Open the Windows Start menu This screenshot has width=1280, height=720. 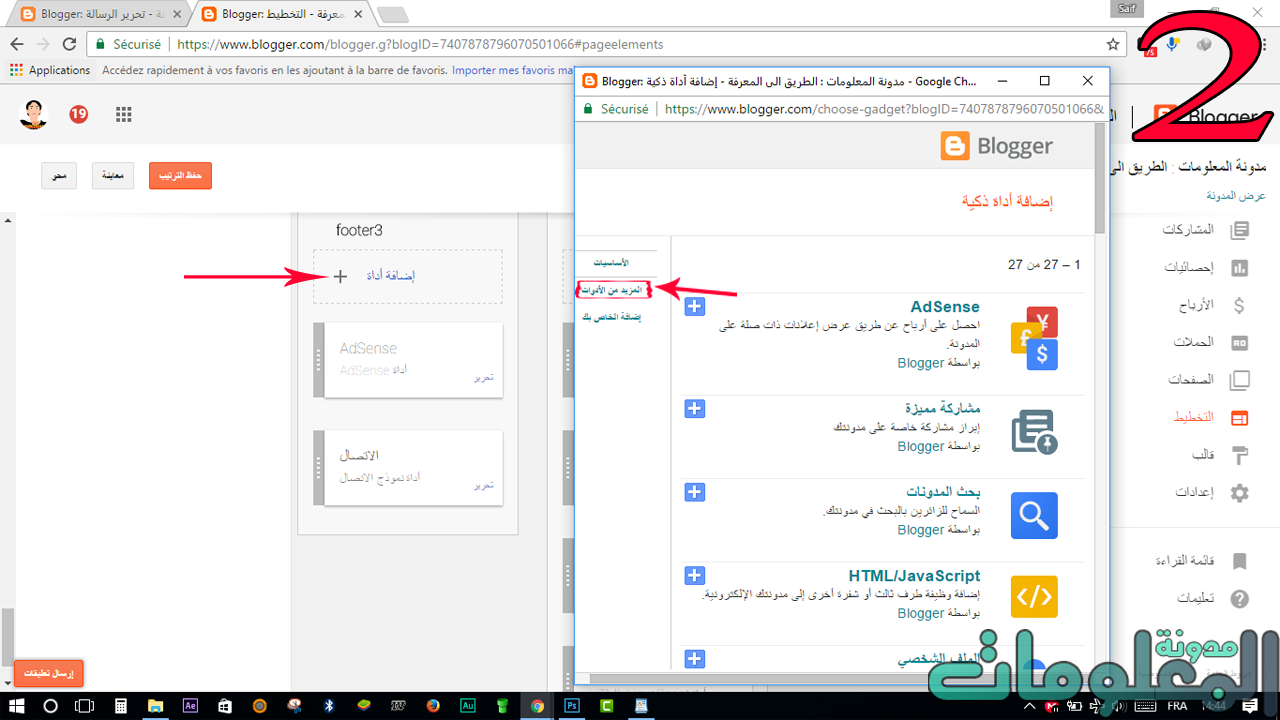[x=17, y=705]
